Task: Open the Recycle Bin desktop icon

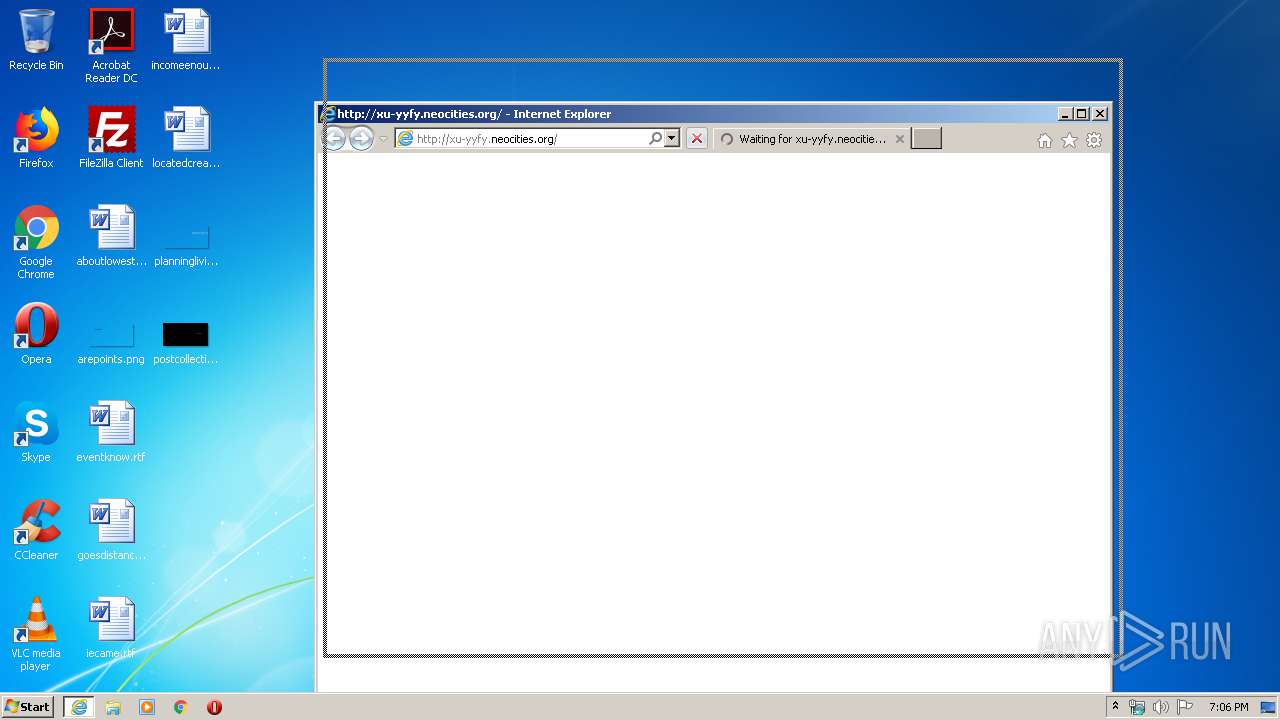Action: coord(36,40)
